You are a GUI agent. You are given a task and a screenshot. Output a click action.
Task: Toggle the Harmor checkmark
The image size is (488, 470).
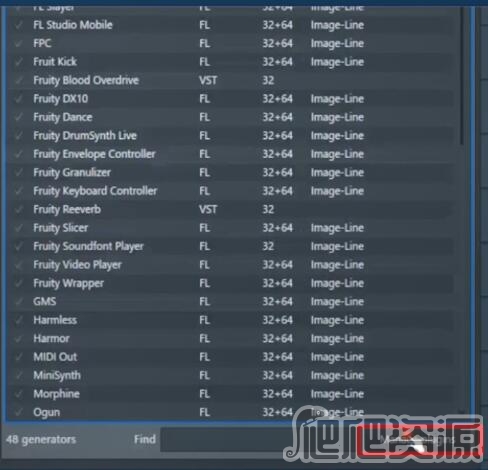19,338
